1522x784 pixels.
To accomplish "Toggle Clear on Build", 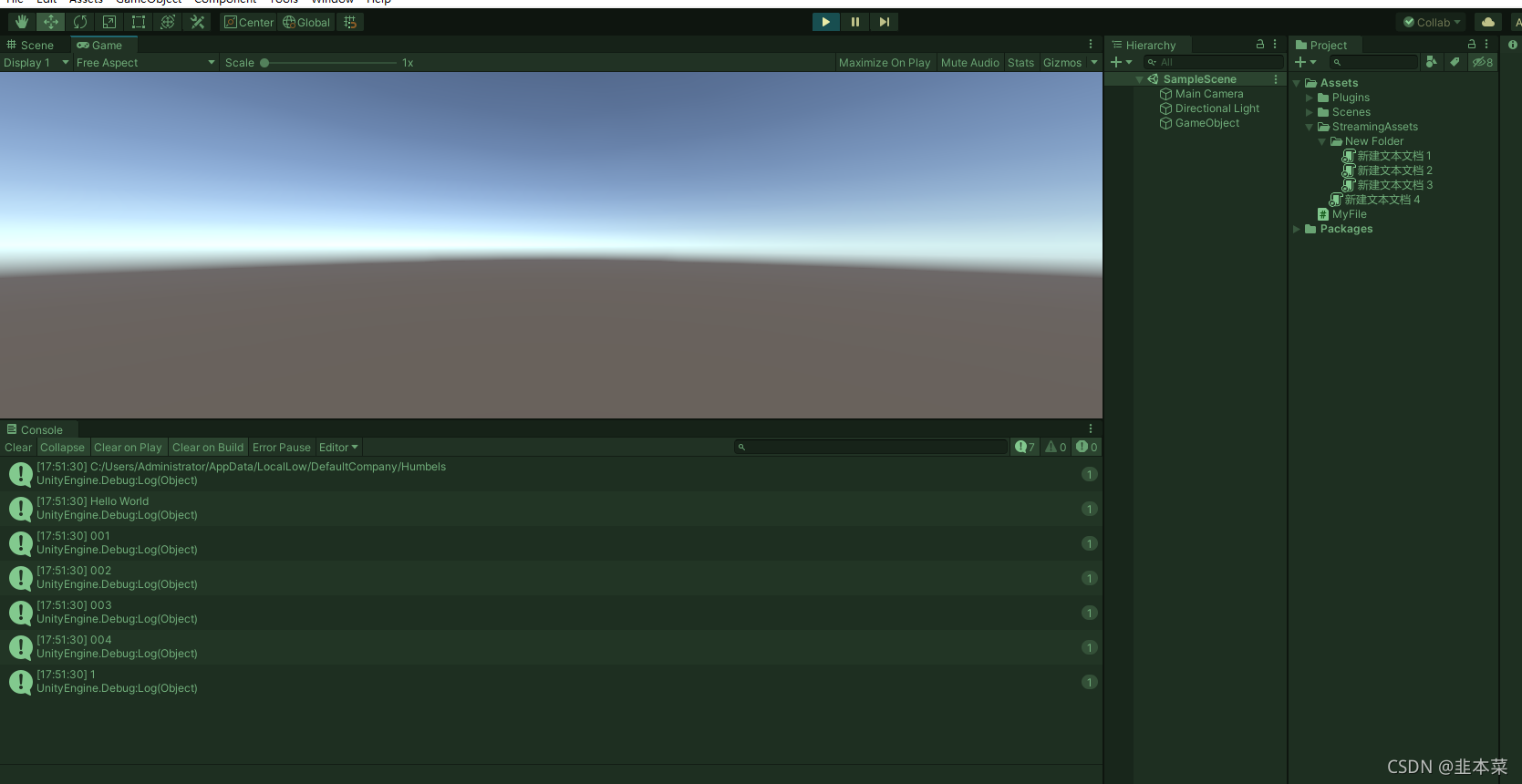I will click(208, 448).
